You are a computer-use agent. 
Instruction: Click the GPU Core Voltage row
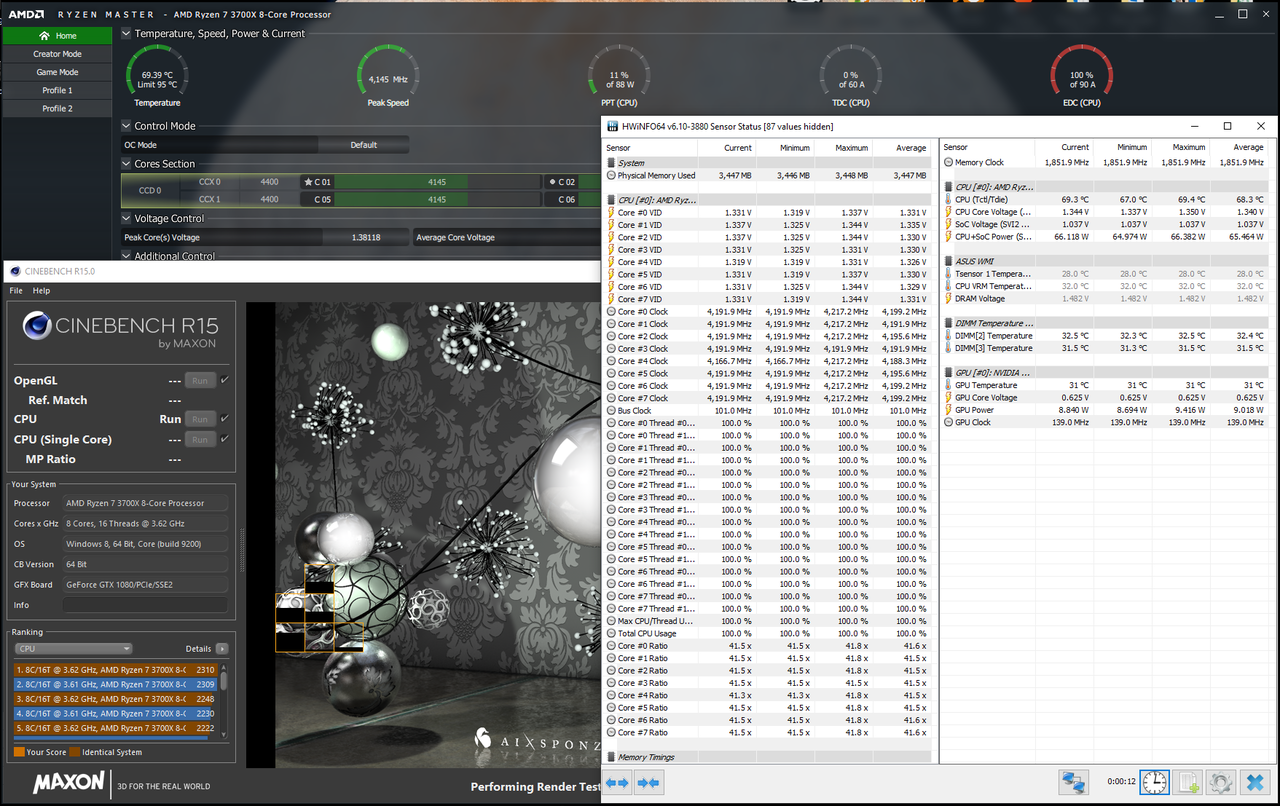1106,397
